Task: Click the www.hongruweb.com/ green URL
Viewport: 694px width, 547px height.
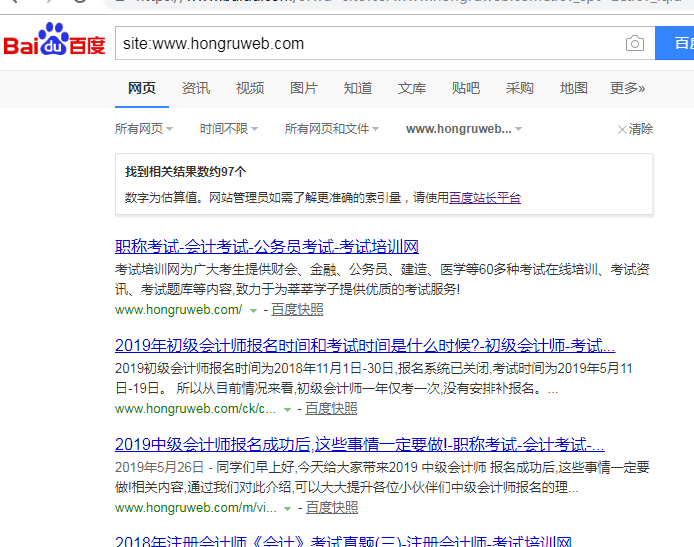Action: click(x=178, y=309)
